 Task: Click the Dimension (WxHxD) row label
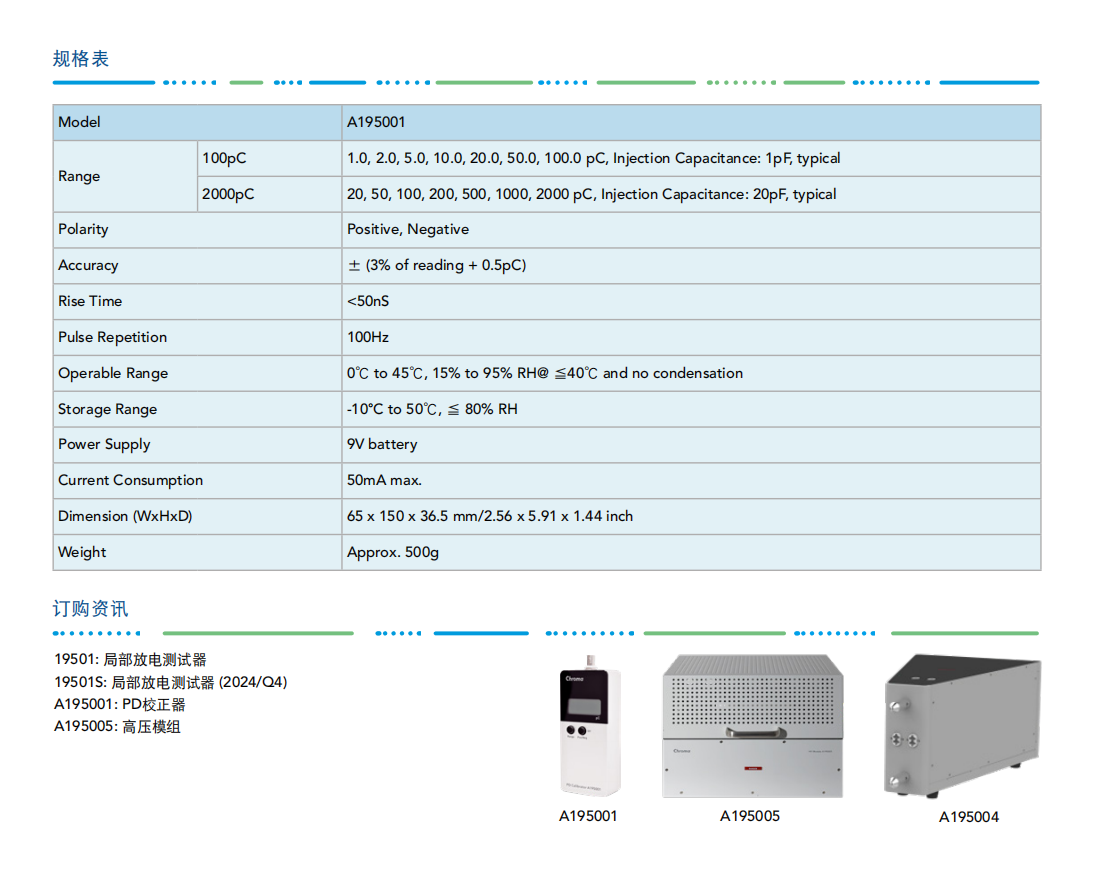[x=125, y=516]
